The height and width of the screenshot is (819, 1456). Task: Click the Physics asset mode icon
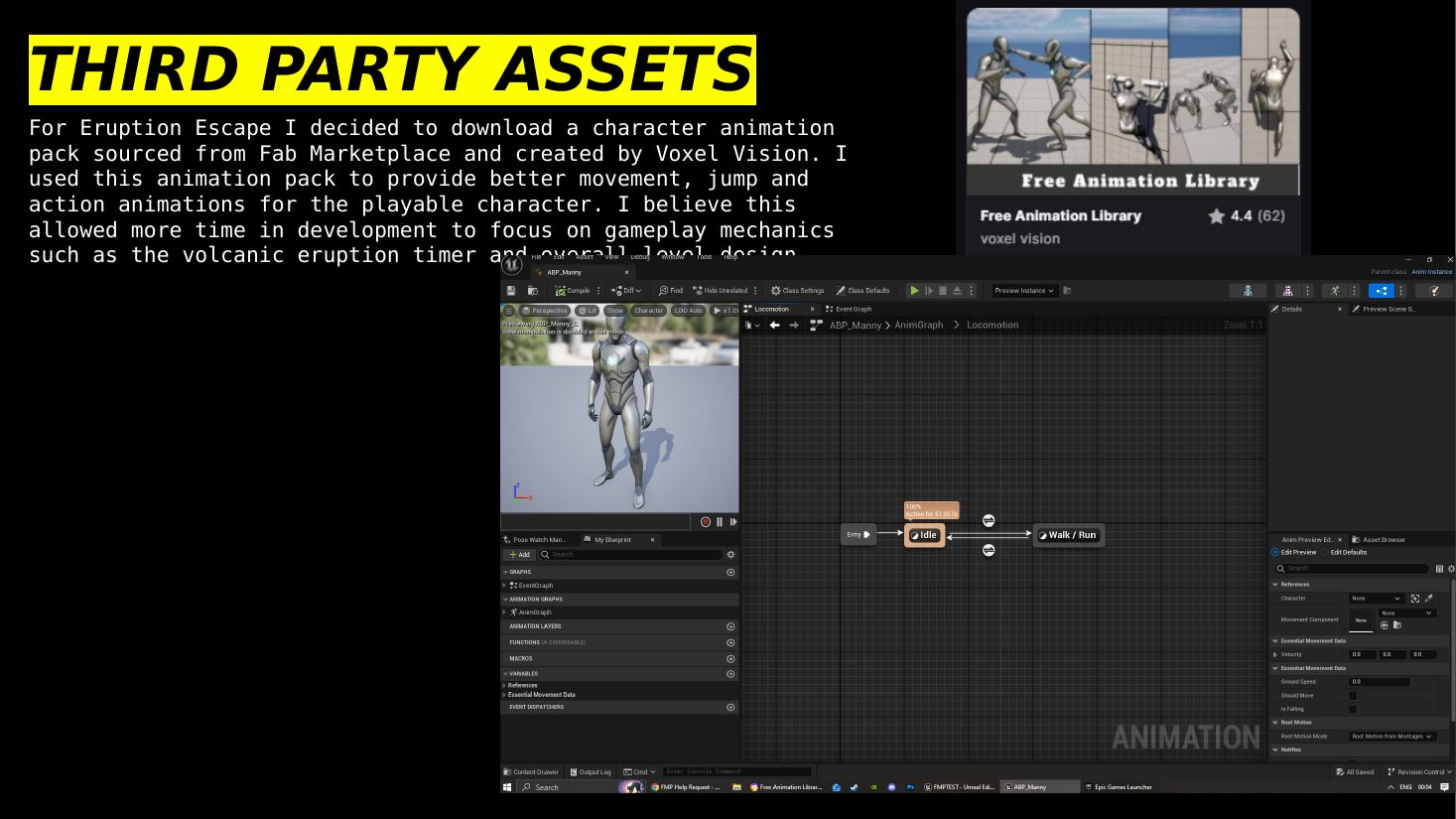tap(1433, 291)
